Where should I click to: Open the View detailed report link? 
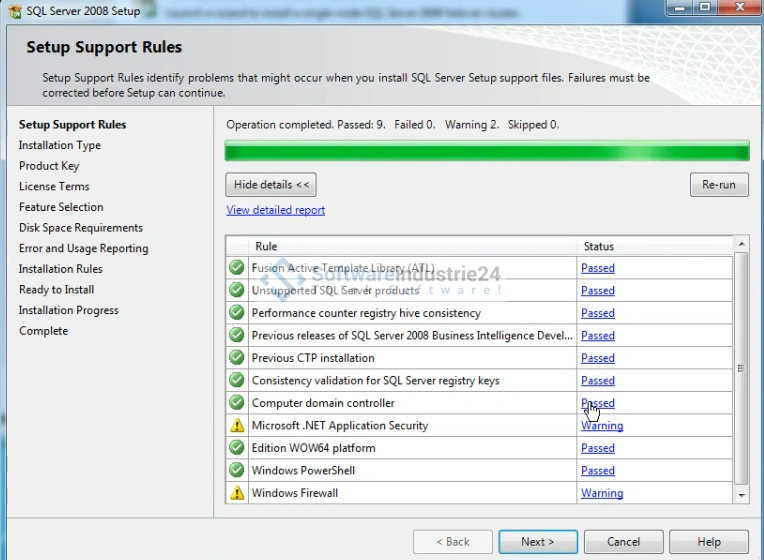coord(275,210)
